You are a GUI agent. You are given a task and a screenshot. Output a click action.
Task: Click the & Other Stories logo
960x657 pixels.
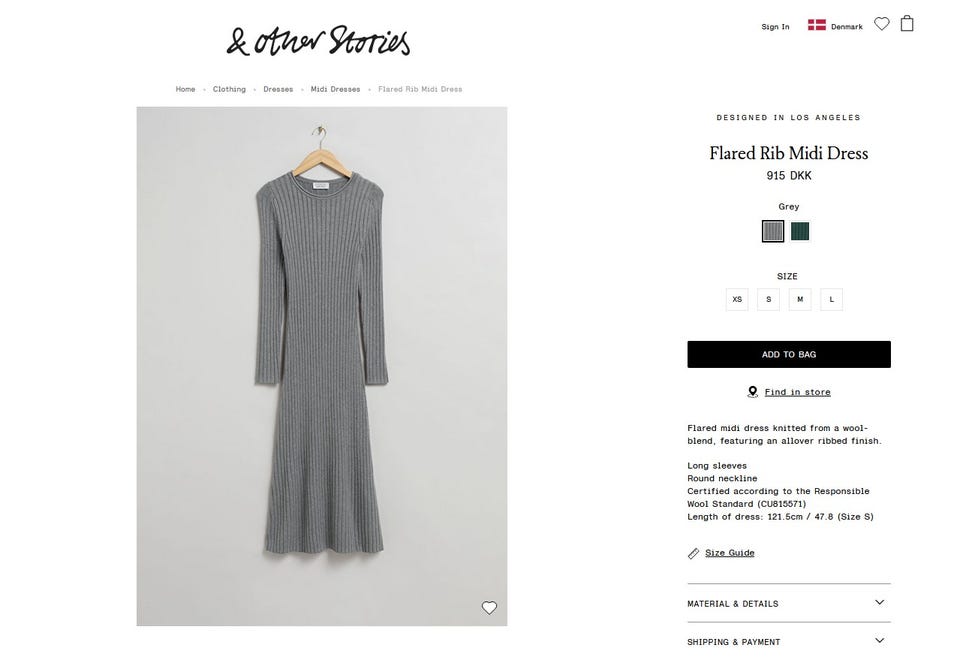[x=318, y=41]
